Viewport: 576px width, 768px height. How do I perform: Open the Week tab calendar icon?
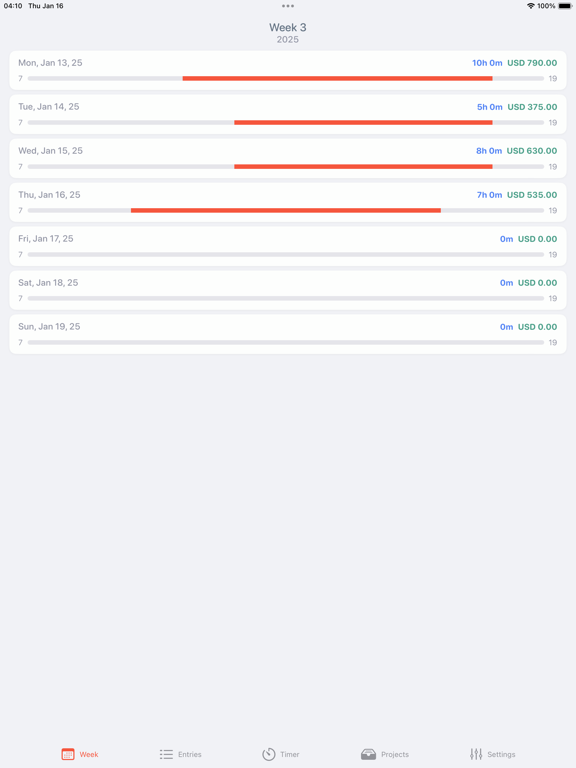point(68,754)
